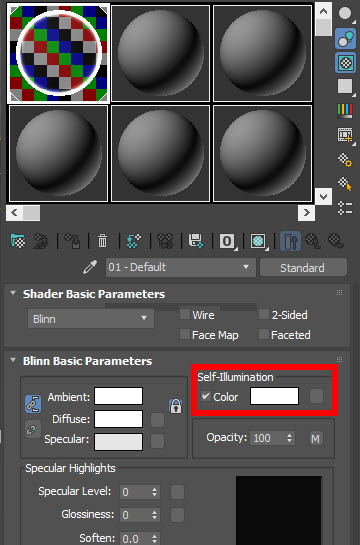Click the Make Unique icon
360x545 pixels.
(165, 241)
